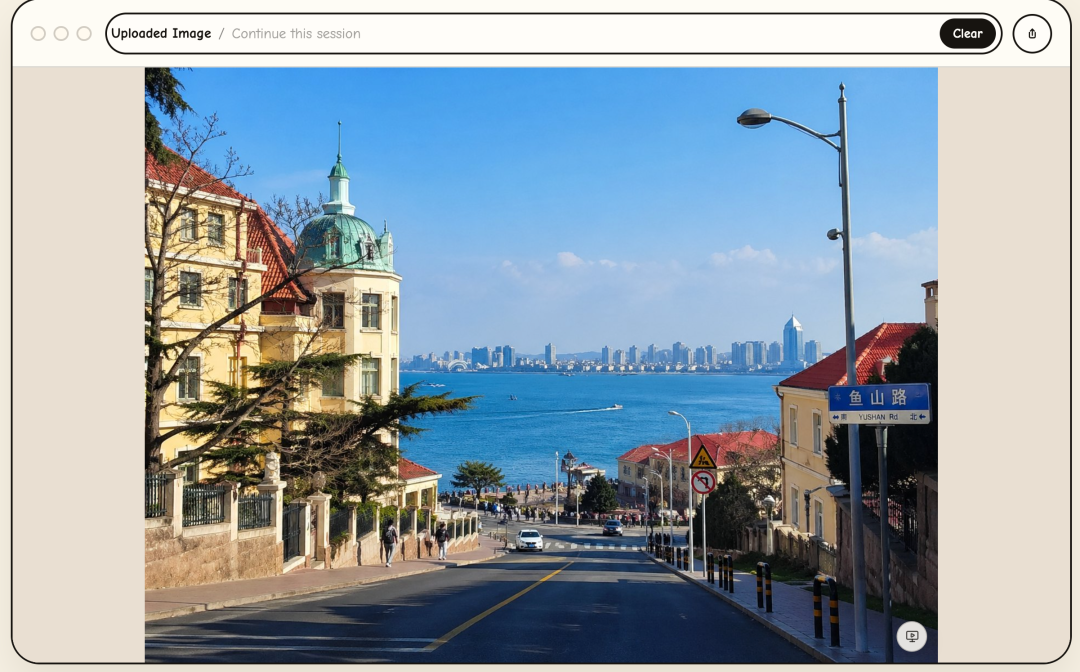Click the rightmost window control circle
Screen dimensions: 1080x672
pyautogui.click(x=84, y=34)
